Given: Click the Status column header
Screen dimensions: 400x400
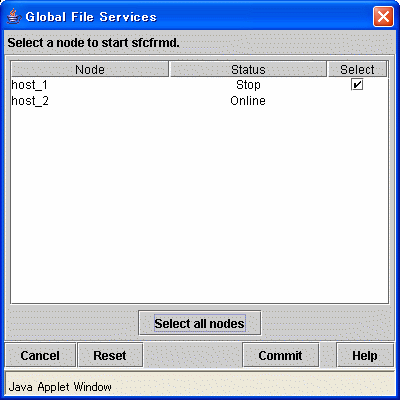Looking at the screenshot, I should 248,69.
